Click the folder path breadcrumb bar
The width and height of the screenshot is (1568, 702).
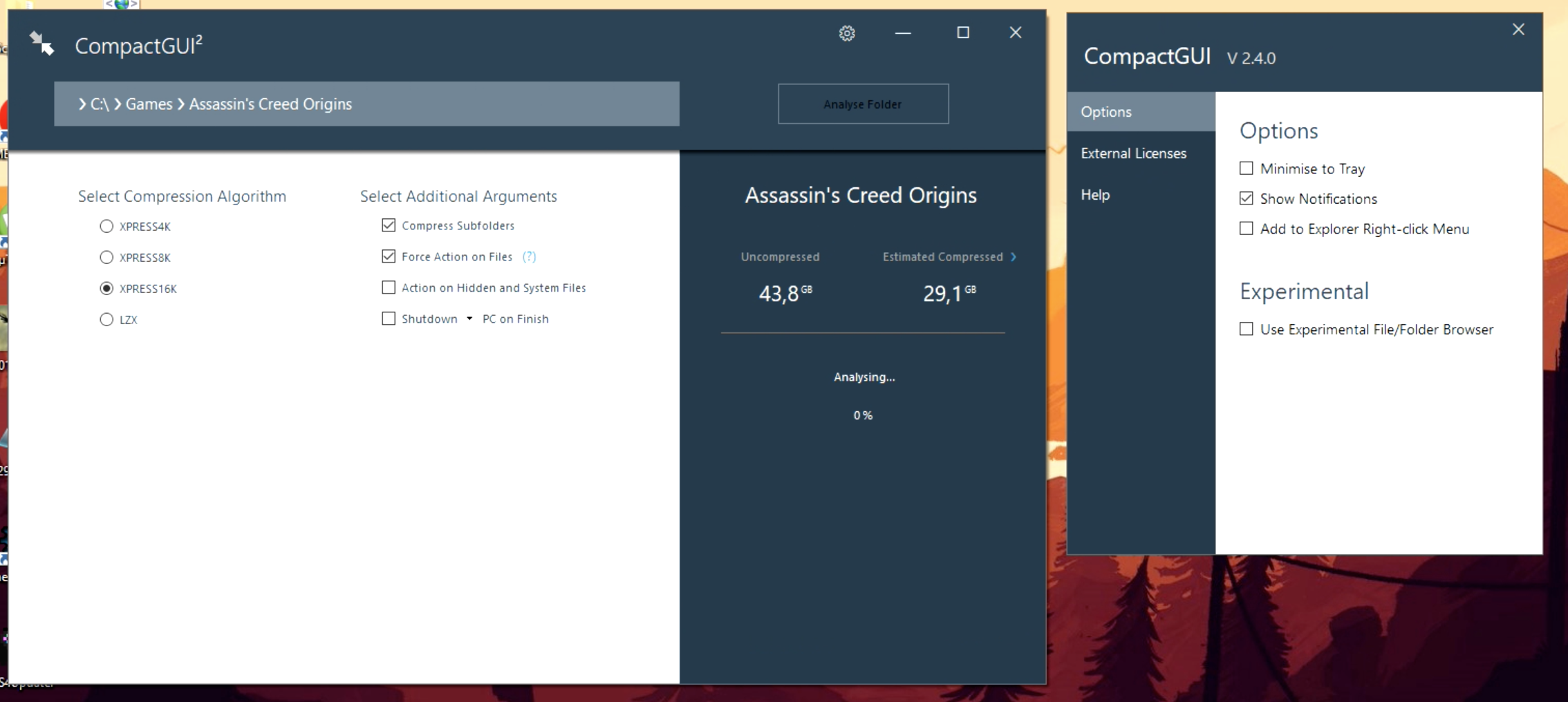[366, 104]
